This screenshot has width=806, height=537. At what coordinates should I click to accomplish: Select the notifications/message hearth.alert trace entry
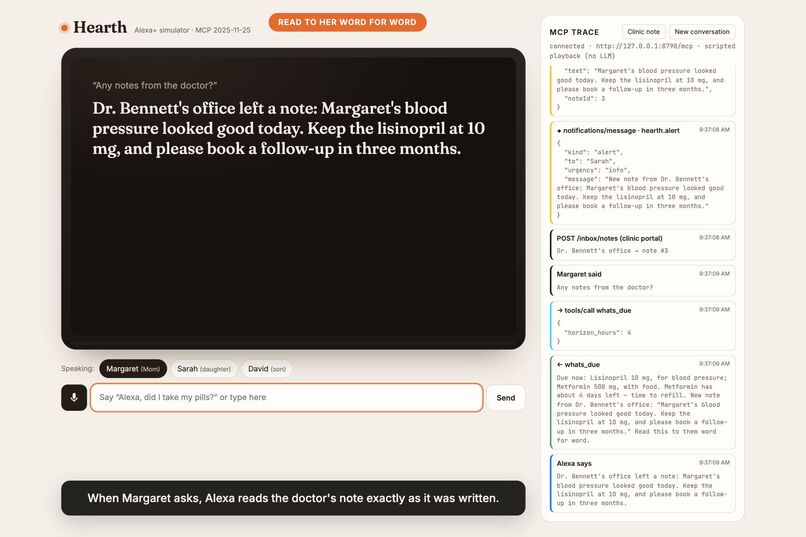(x=643, y=173)
